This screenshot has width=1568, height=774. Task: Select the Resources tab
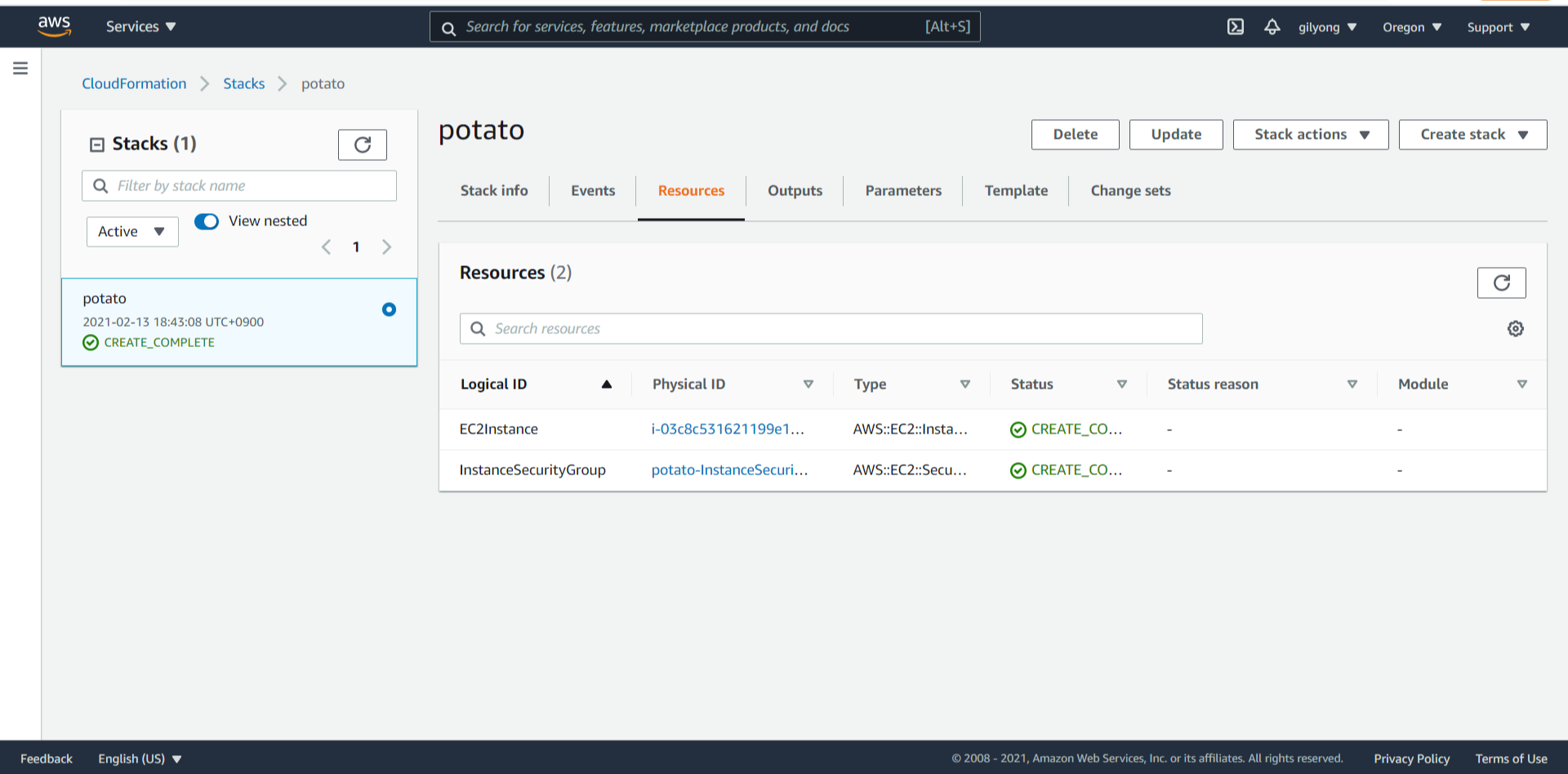click(x=691, y=190)
